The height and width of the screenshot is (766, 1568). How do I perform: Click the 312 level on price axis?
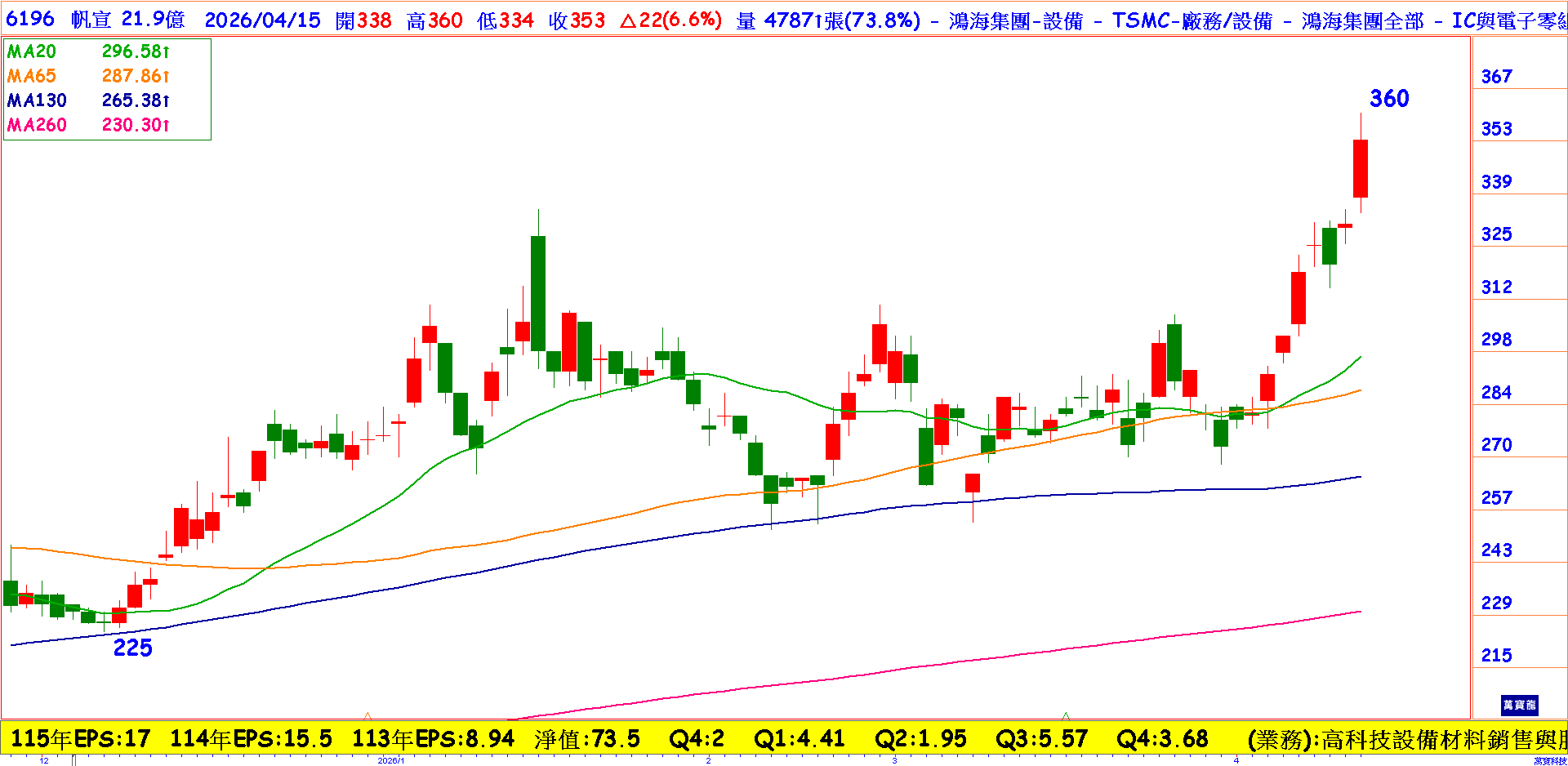tap(1496, 287)
